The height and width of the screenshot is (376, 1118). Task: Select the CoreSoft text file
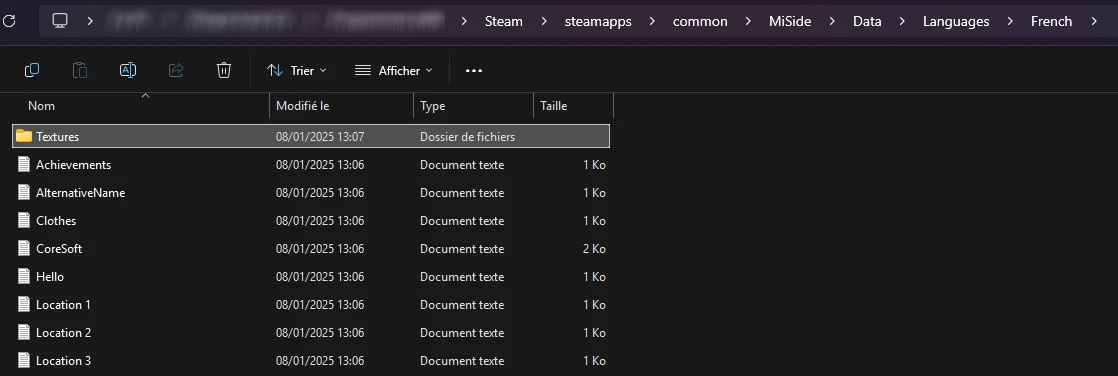click(x=311, y=249)
